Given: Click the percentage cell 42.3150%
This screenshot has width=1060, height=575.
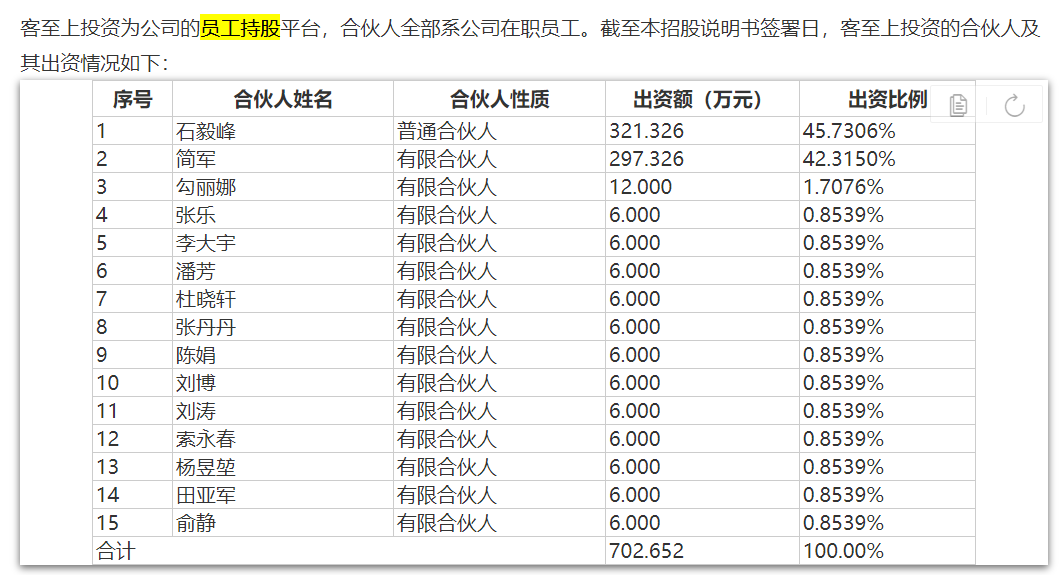Looking at the screenshot, I should pyautogui.click(x=848, y=159).
